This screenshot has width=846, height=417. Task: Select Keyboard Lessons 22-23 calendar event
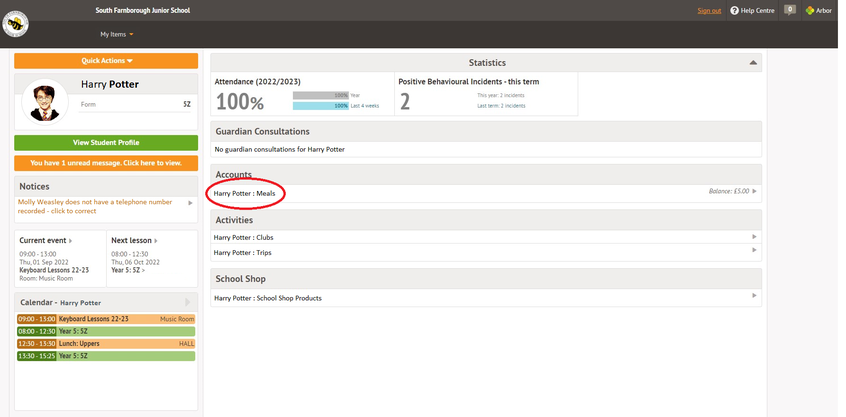coord(106,319)
